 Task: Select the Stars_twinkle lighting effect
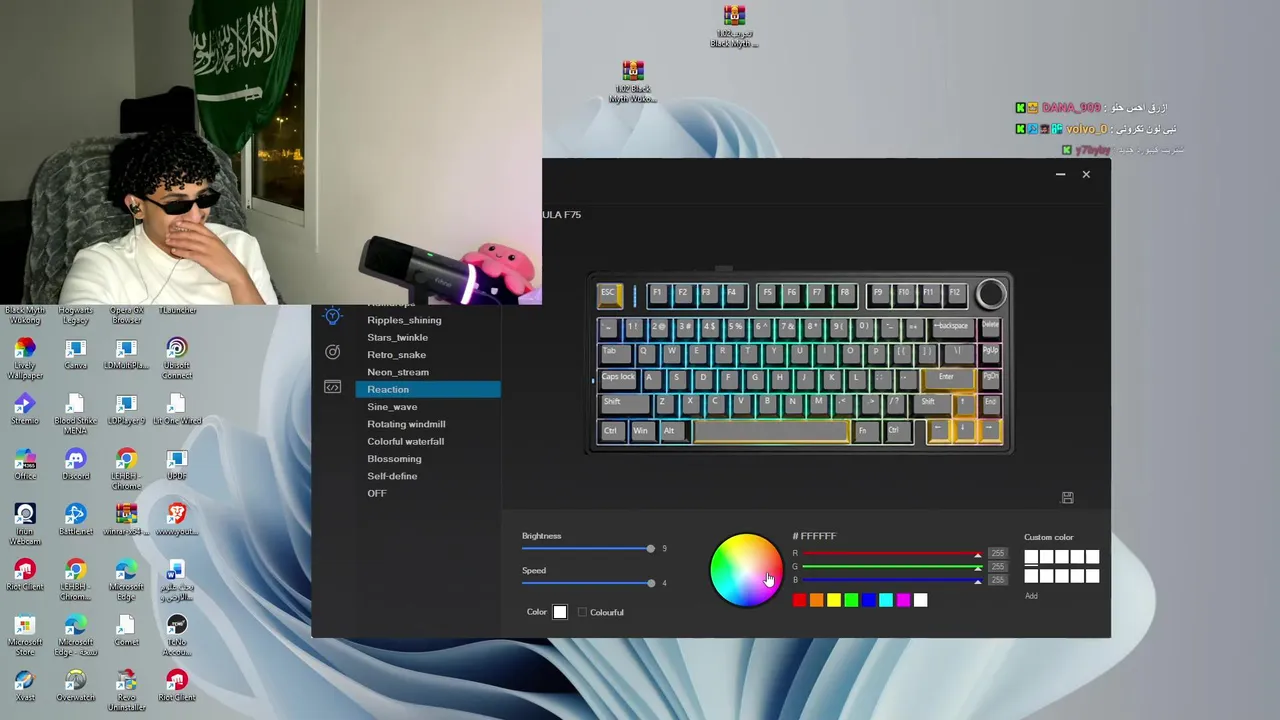tap(427, 337)
